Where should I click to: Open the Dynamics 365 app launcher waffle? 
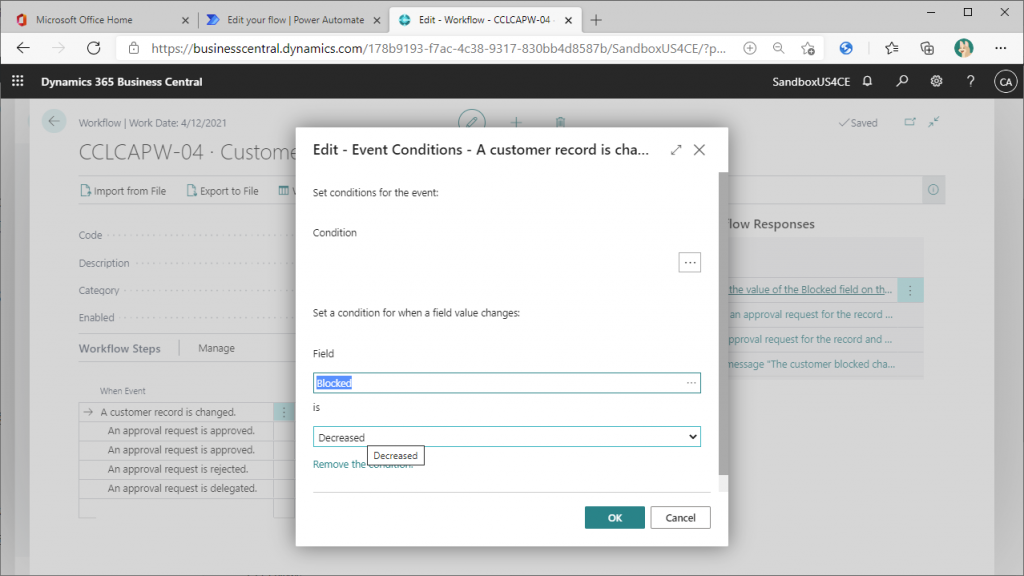pos(18,82)
